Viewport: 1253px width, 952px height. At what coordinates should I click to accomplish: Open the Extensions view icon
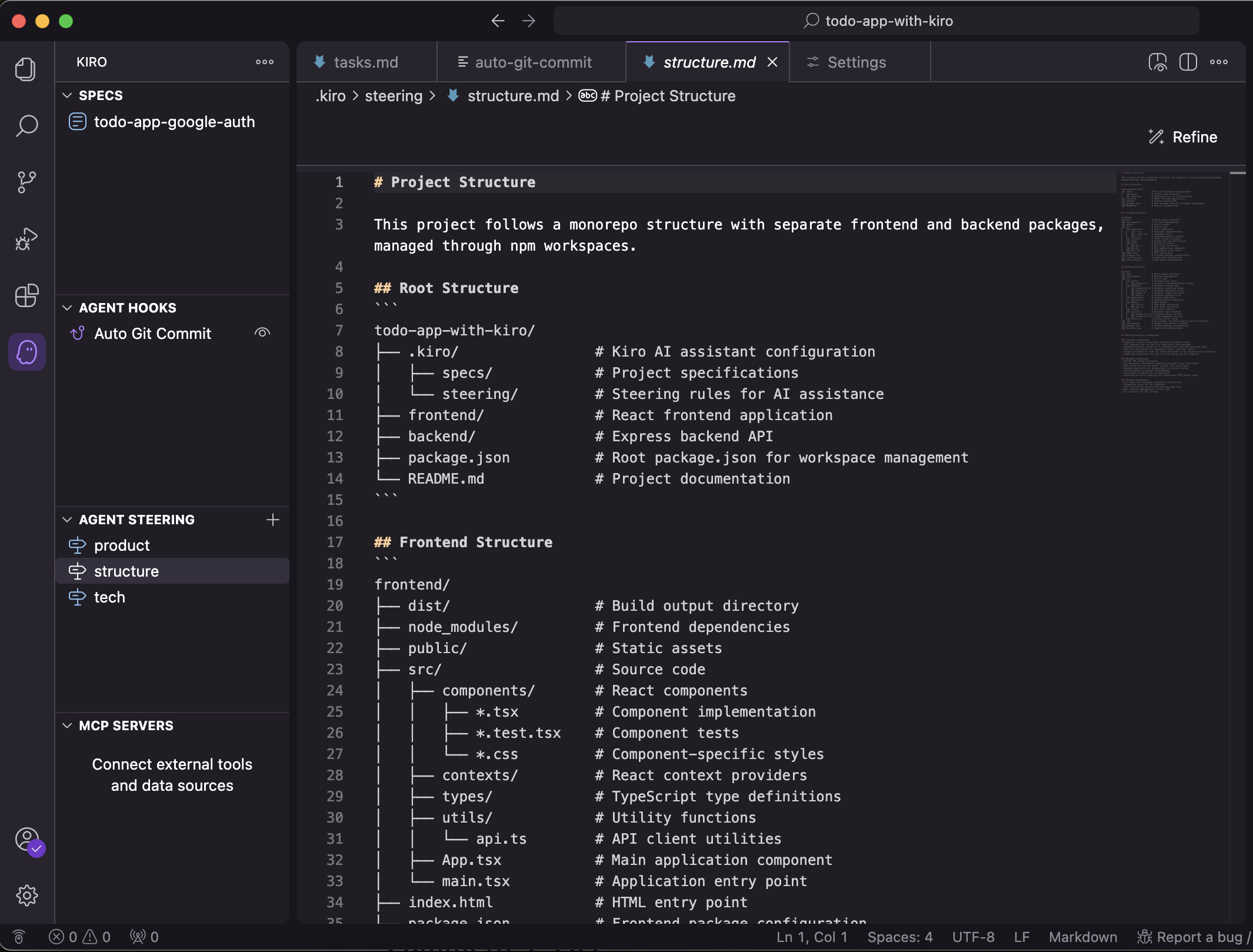(26, 295)
